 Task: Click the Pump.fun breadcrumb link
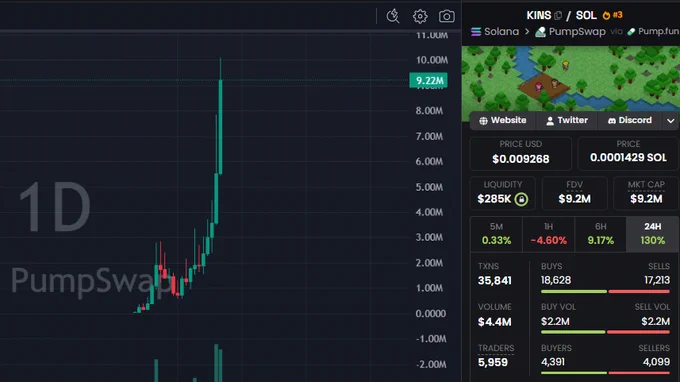tap(658, 32)
